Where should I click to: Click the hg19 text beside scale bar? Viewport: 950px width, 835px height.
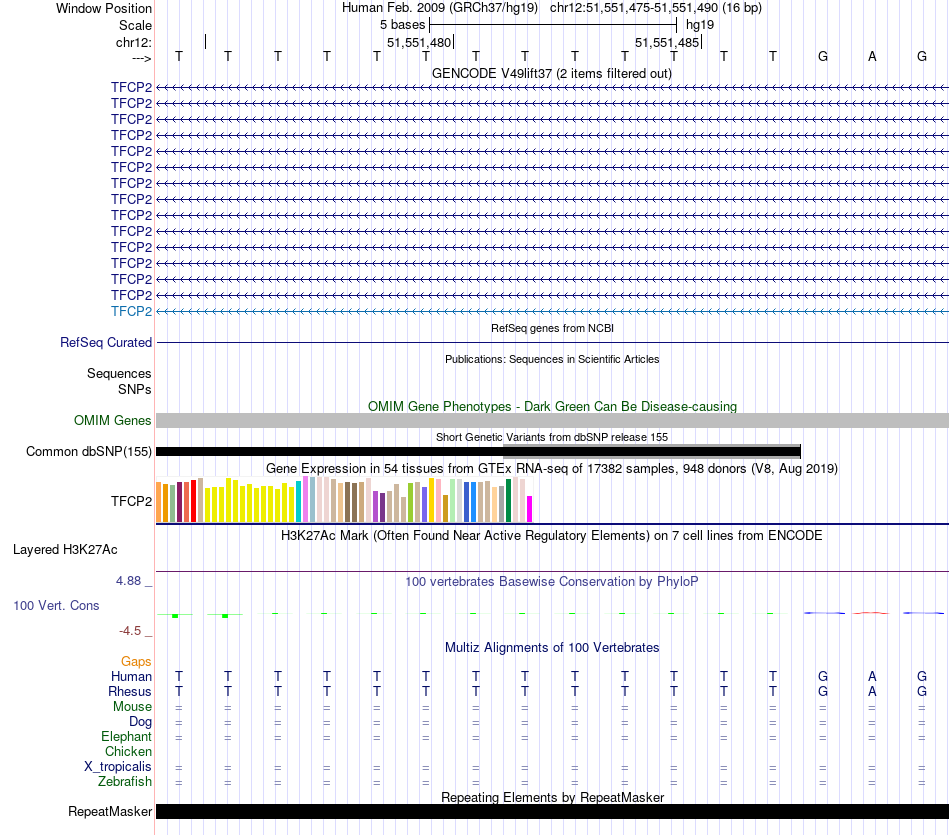pyautogui.click(x=700, y=25)
